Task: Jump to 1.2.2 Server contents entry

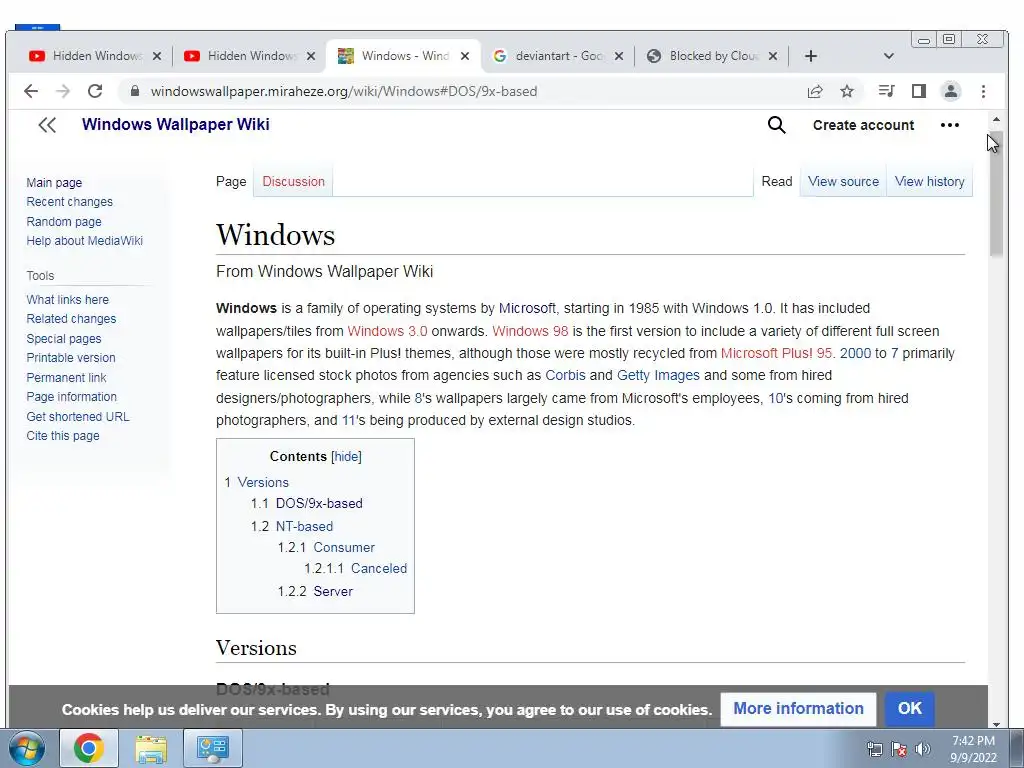Action: (315, 591)
